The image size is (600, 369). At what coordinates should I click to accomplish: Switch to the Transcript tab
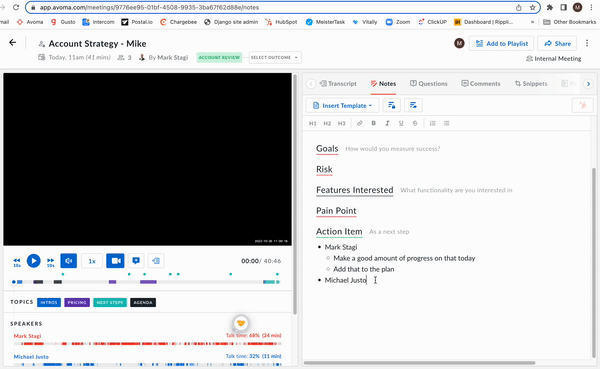point(338,83)
